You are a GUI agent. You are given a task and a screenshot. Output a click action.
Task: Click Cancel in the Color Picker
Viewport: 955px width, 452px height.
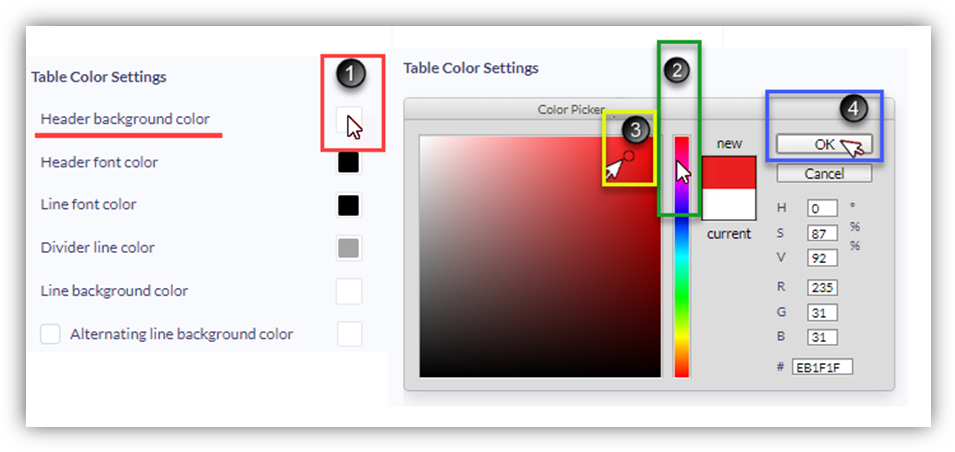tap(824, 174)
